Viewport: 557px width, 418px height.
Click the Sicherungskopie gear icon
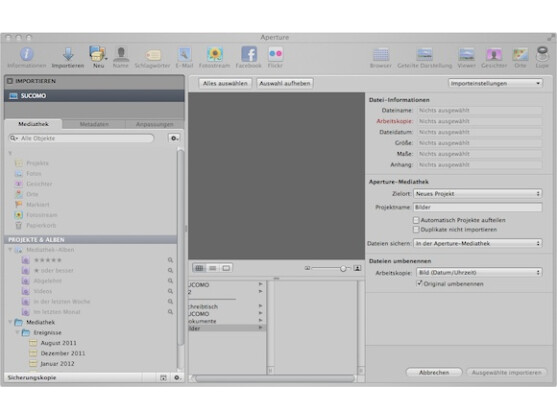point(177,378)
